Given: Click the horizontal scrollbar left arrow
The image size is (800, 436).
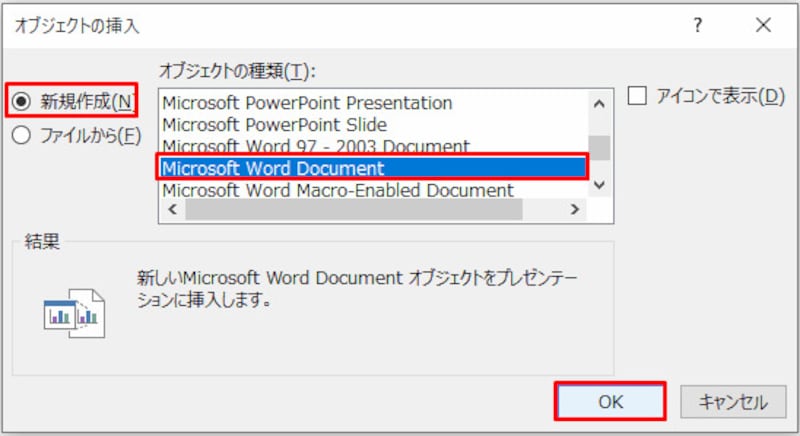Looking at the screenshot, I should point(170,210).
